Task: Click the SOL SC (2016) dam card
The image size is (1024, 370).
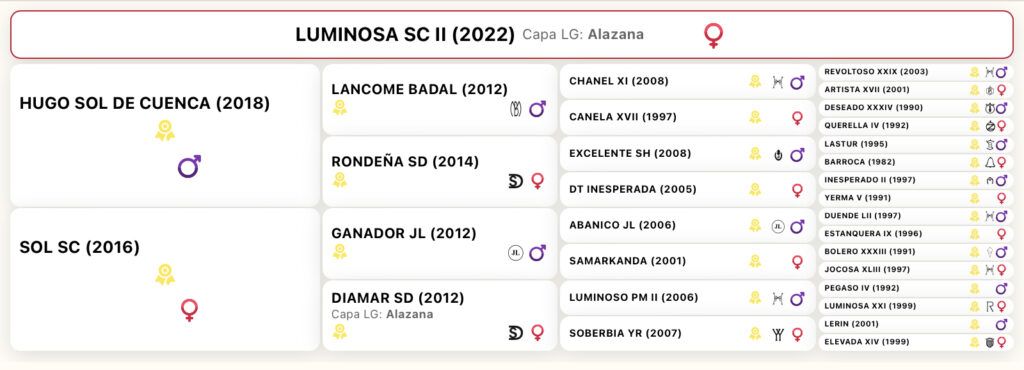Action: [165, 280]
